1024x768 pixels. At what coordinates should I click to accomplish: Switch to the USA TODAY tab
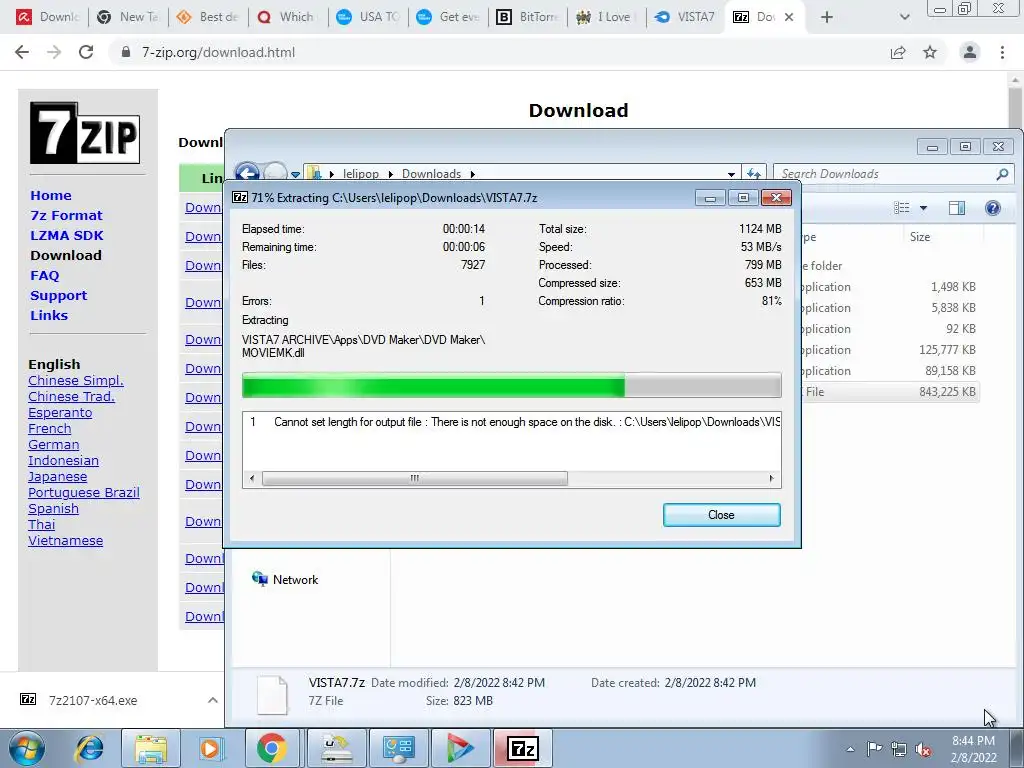pos(368,17)
